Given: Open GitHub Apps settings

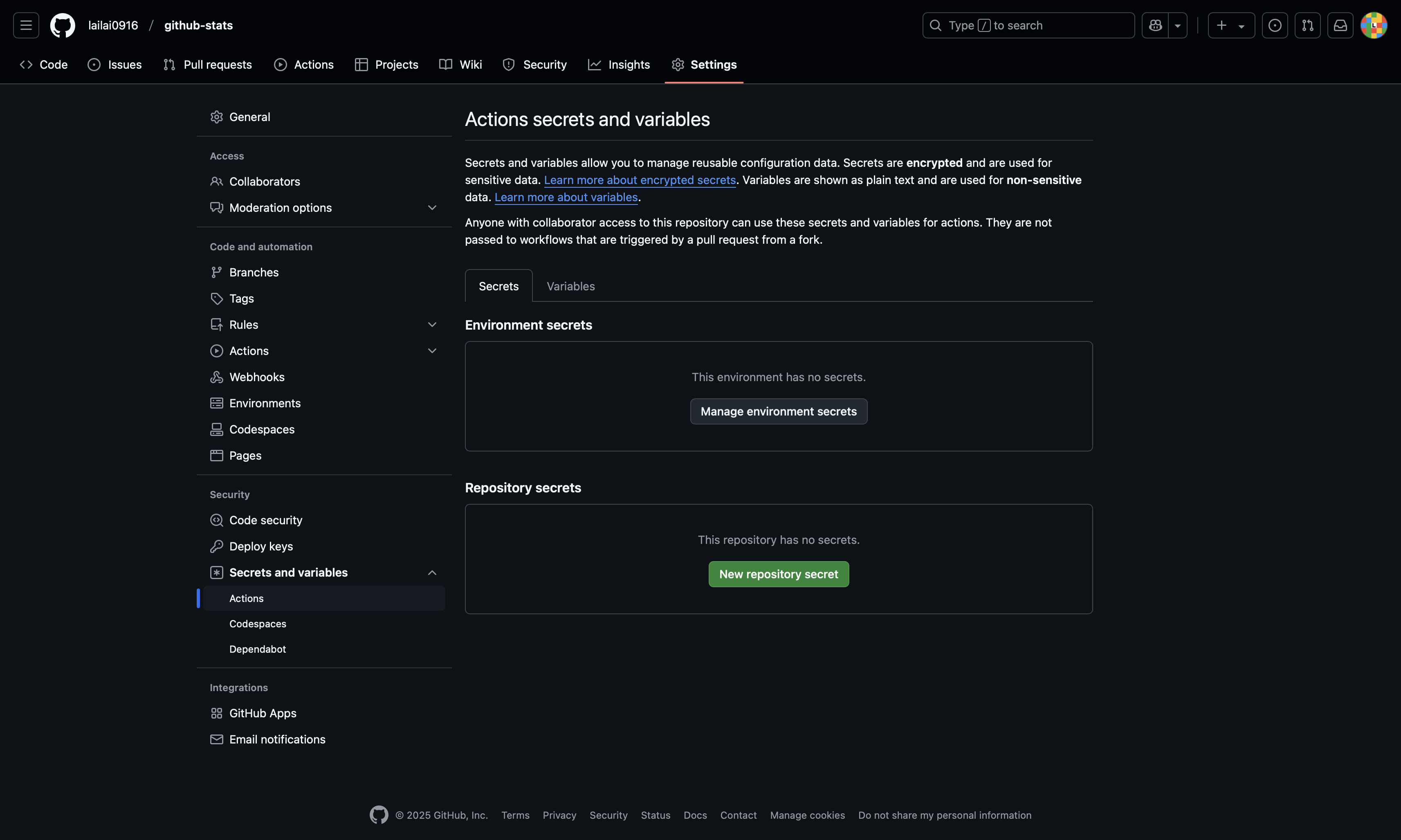Looking at the screenshot, I should click(324, 713).
